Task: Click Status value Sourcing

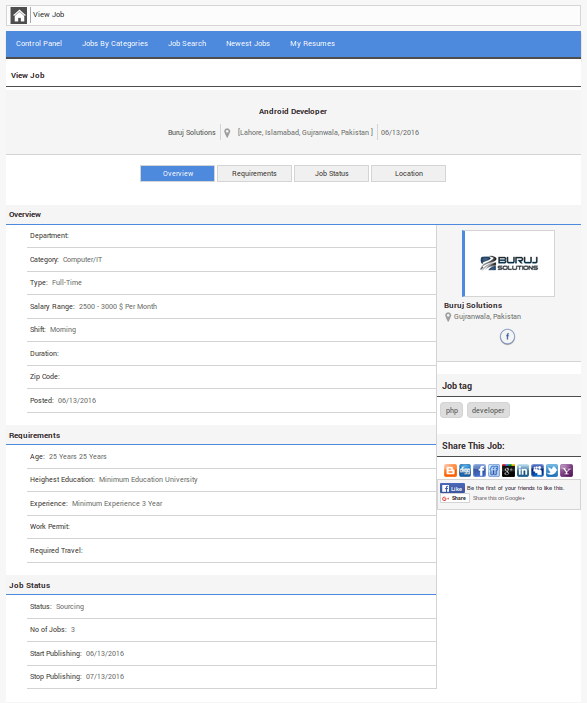Action: pos(70,607)
